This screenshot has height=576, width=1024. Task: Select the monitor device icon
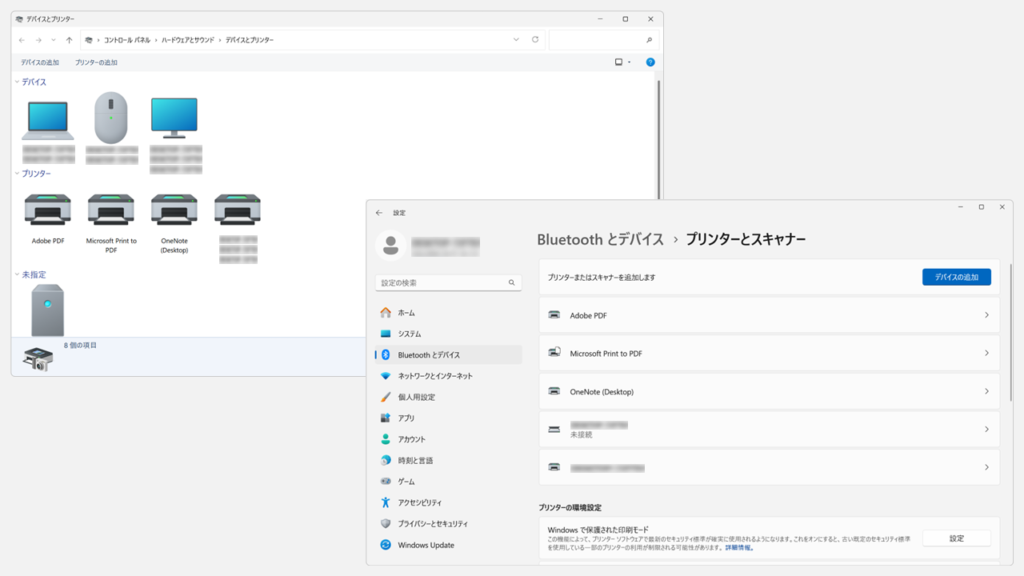[174, 118]
